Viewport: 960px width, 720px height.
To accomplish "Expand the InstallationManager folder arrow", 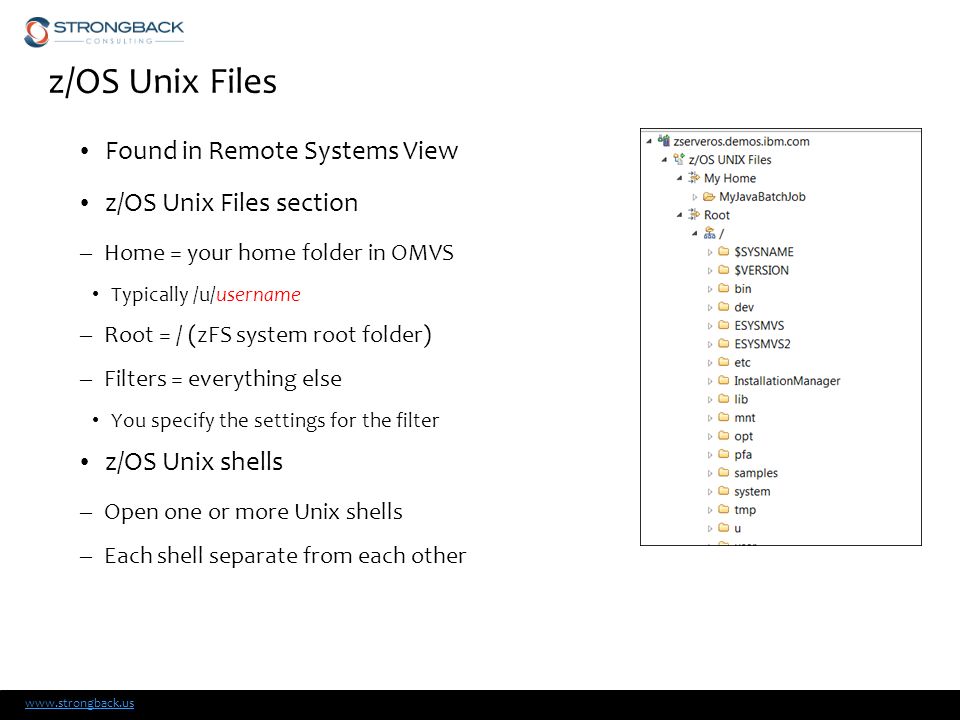I will (x=710, y=381).
